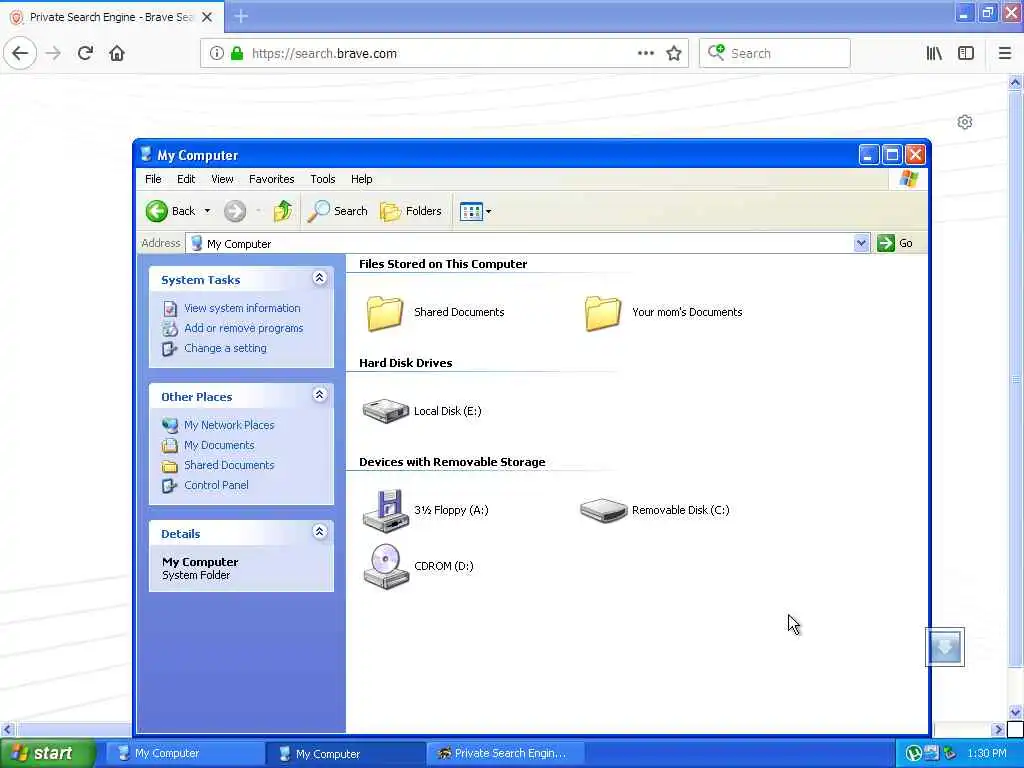This screenshot has width=1024, height=768.
Task: Click the horizontal scrollbar right arrow
Action: pos(998,729)
